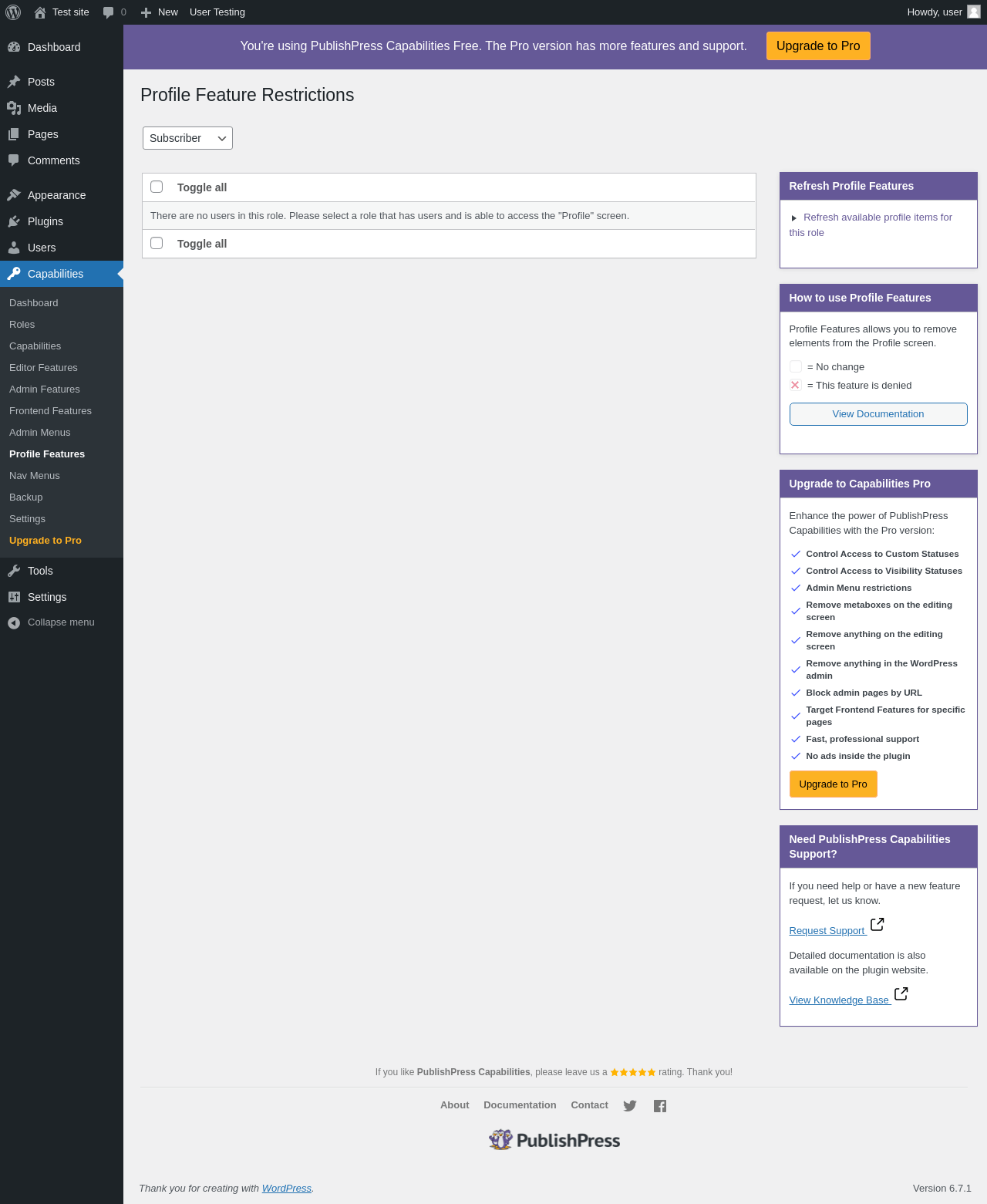Screen dimensions: 987x1204
Task: Click the Media library icon
Action: [14, 108]
